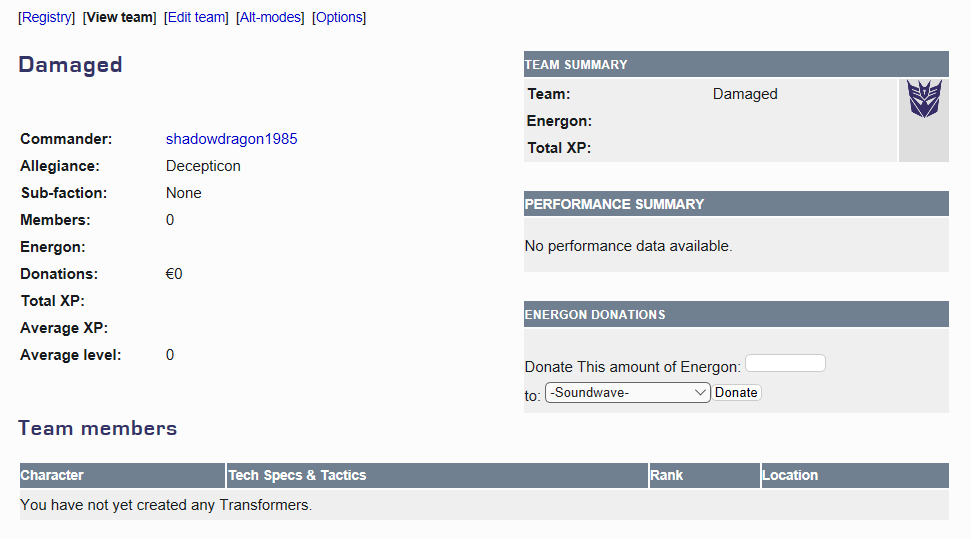Click the Team members section heading
971x539 pixels.
tap(97, 428)
